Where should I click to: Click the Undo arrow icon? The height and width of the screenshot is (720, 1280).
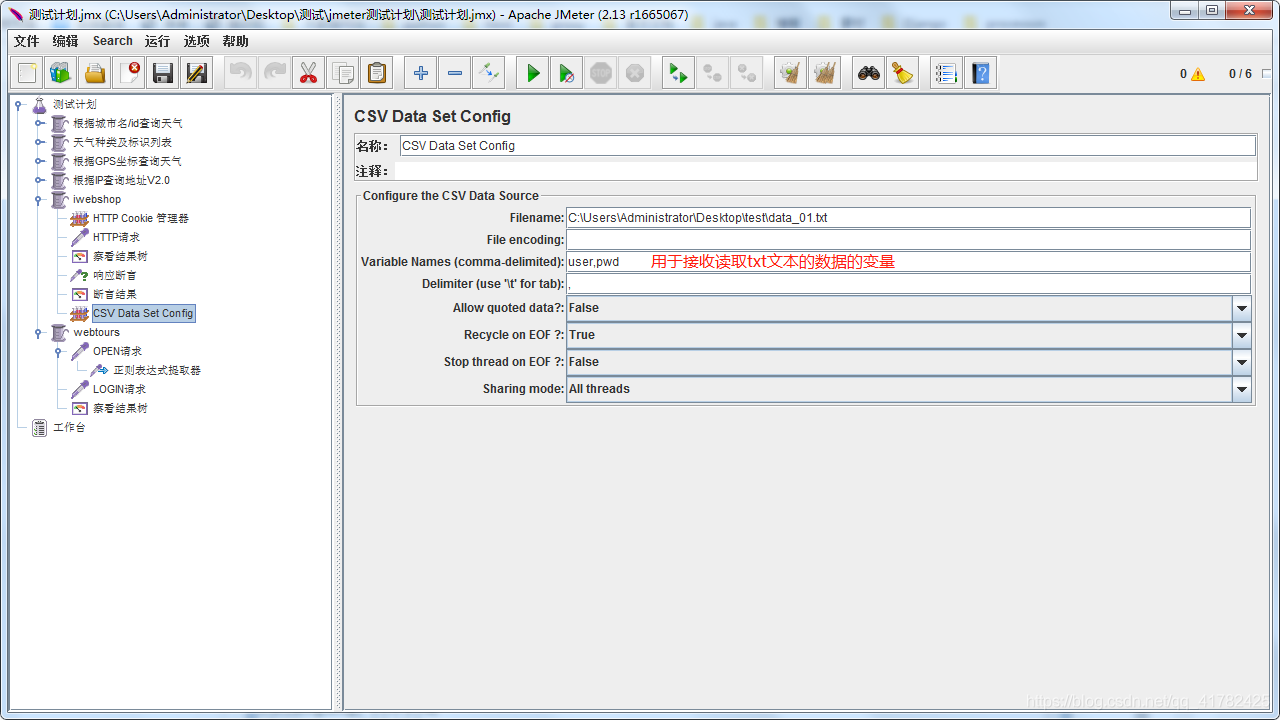pos(241,73)
